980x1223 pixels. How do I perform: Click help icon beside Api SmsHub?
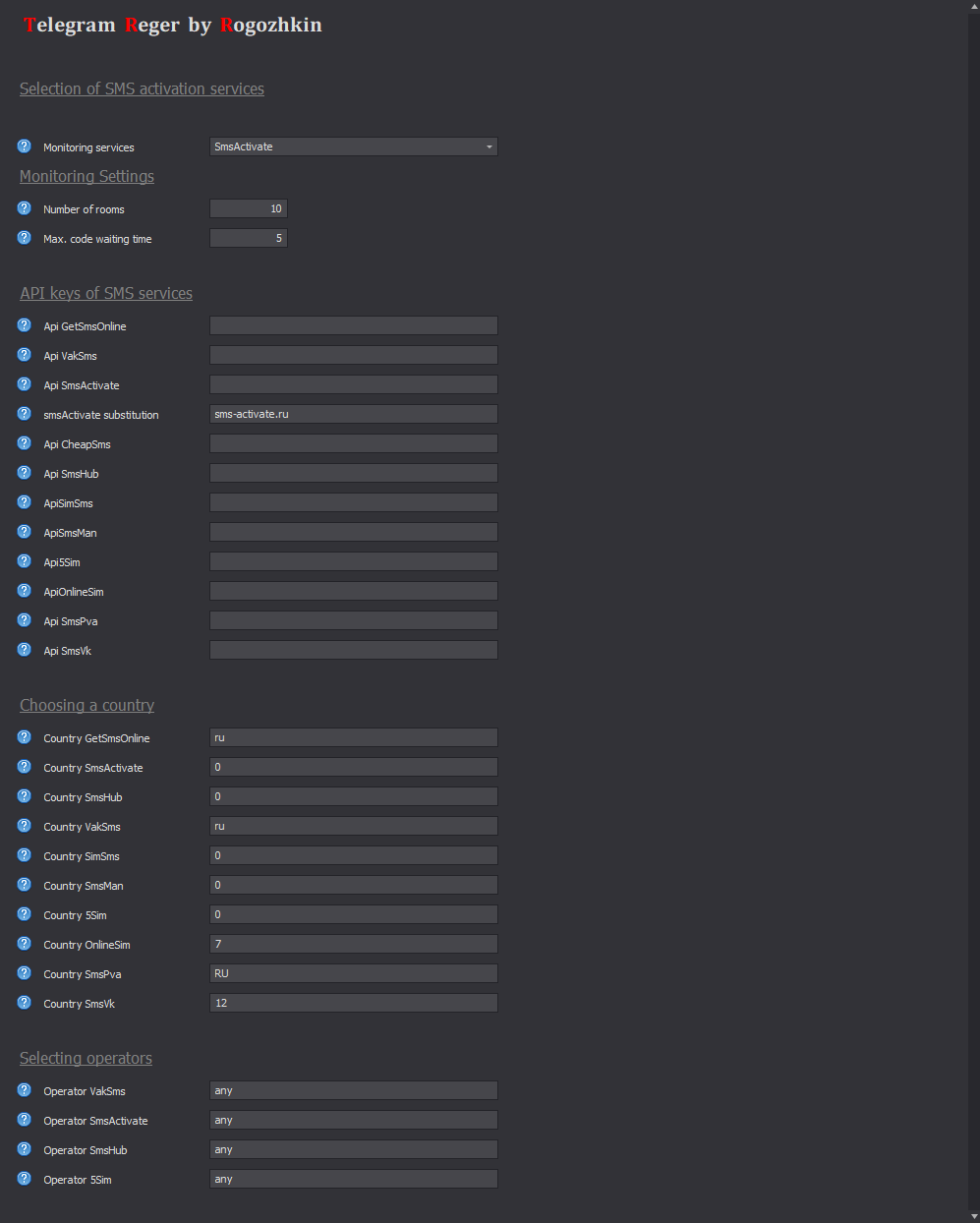(25, 473)
